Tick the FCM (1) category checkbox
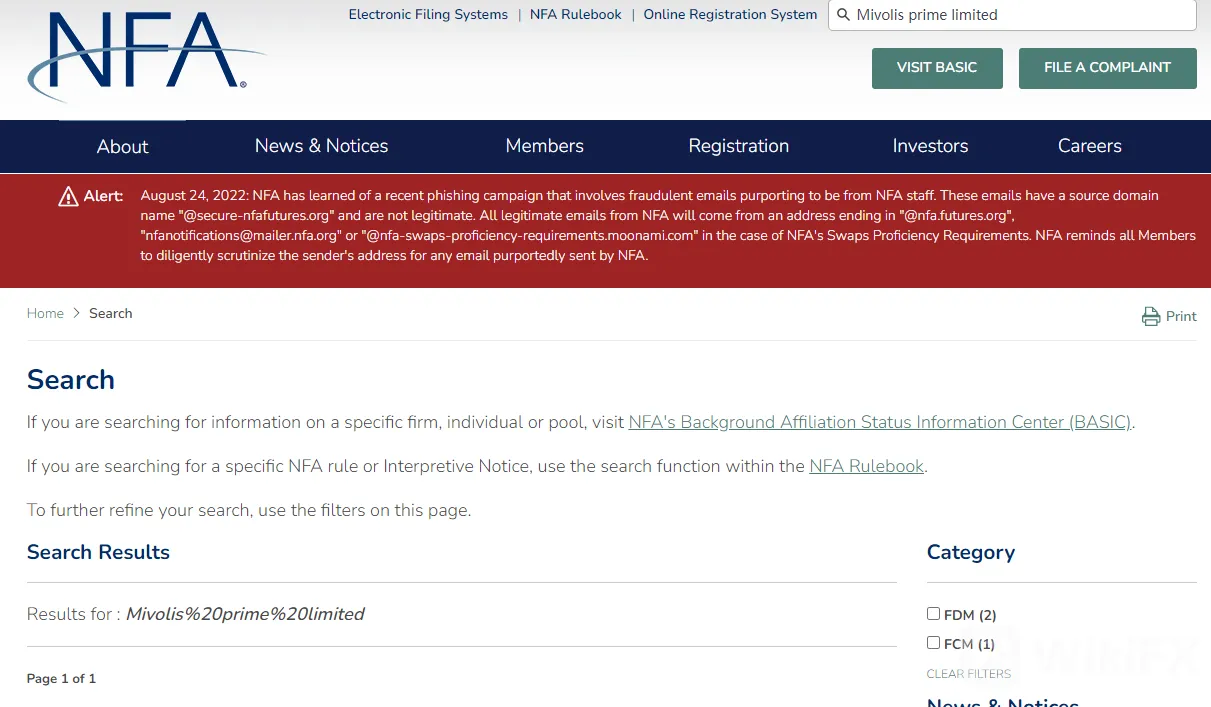 (x=933, y=643)
